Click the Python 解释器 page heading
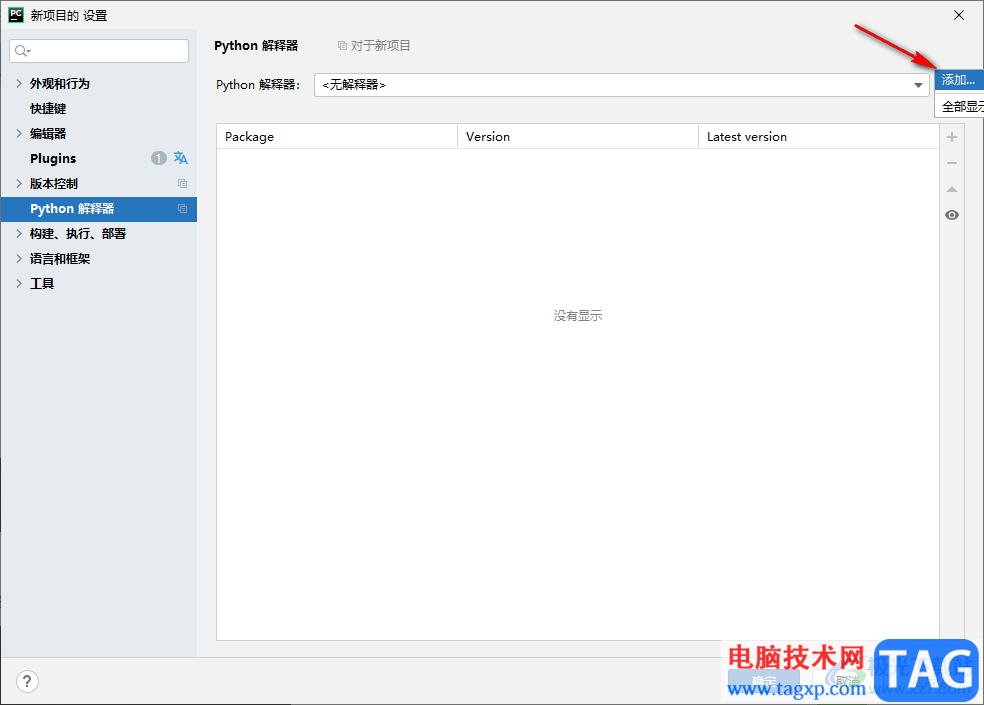The image size is (984, 705). (x=256, y=46)
